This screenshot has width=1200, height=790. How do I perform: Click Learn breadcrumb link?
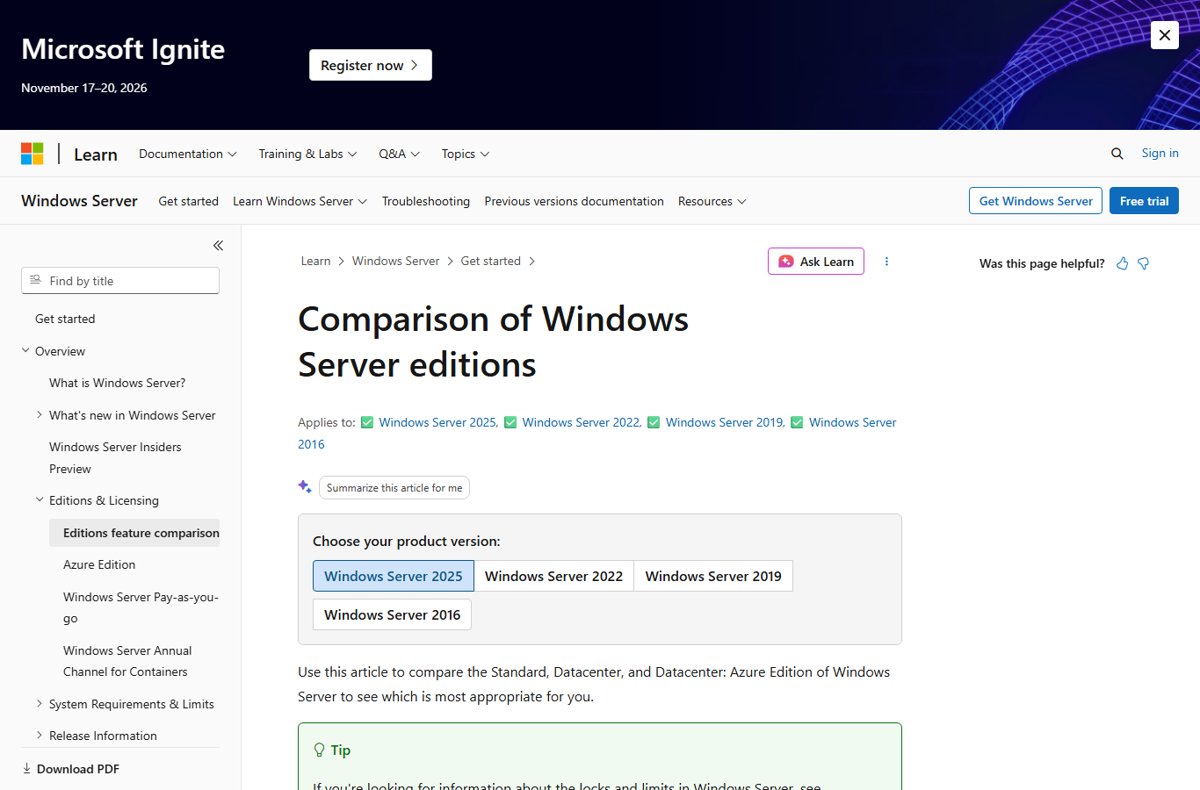click(315, 261)
